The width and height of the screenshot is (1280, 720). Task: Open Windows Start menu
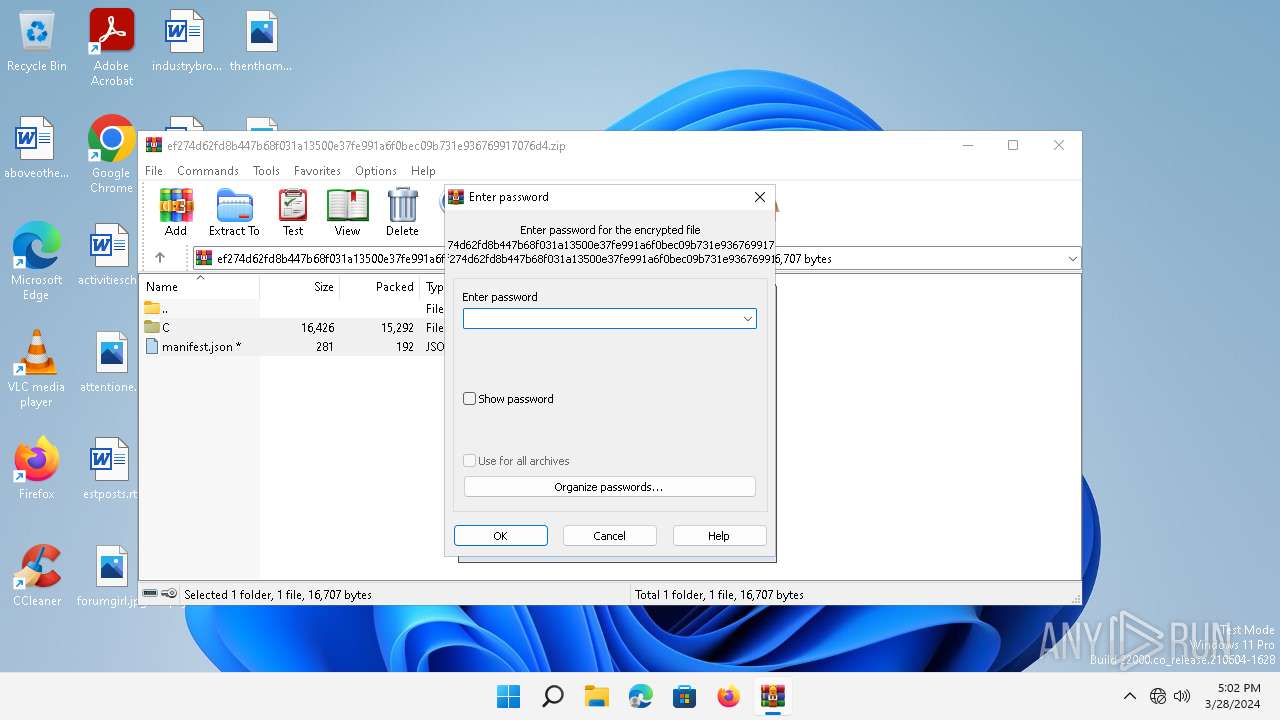(508, 696)
